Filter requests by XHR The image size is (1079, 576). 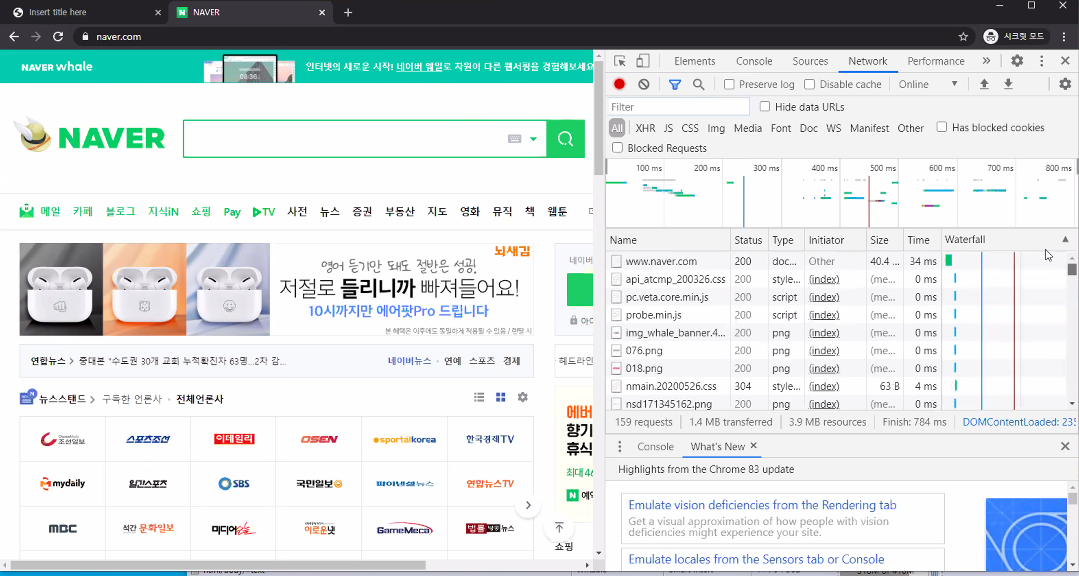tap(645, 128)
